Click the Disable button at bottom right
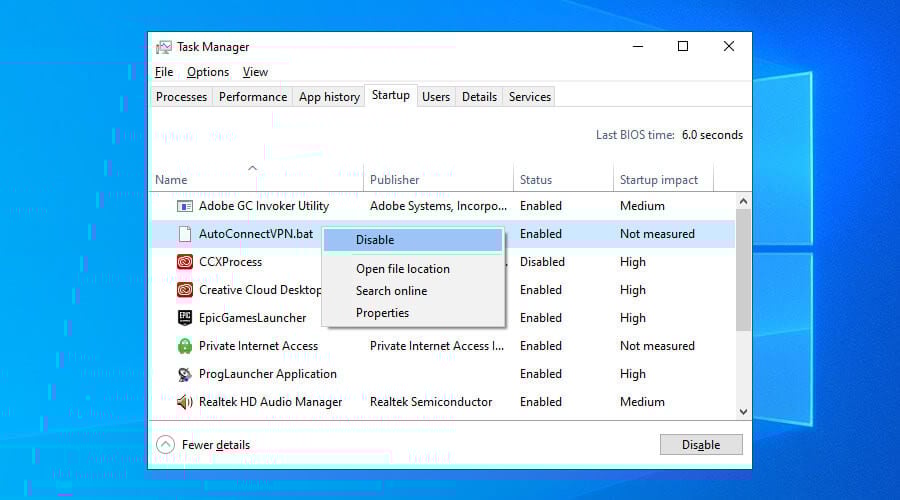This screenshot has width=900, height=500. pyautogui.click(x=701, y=445)
